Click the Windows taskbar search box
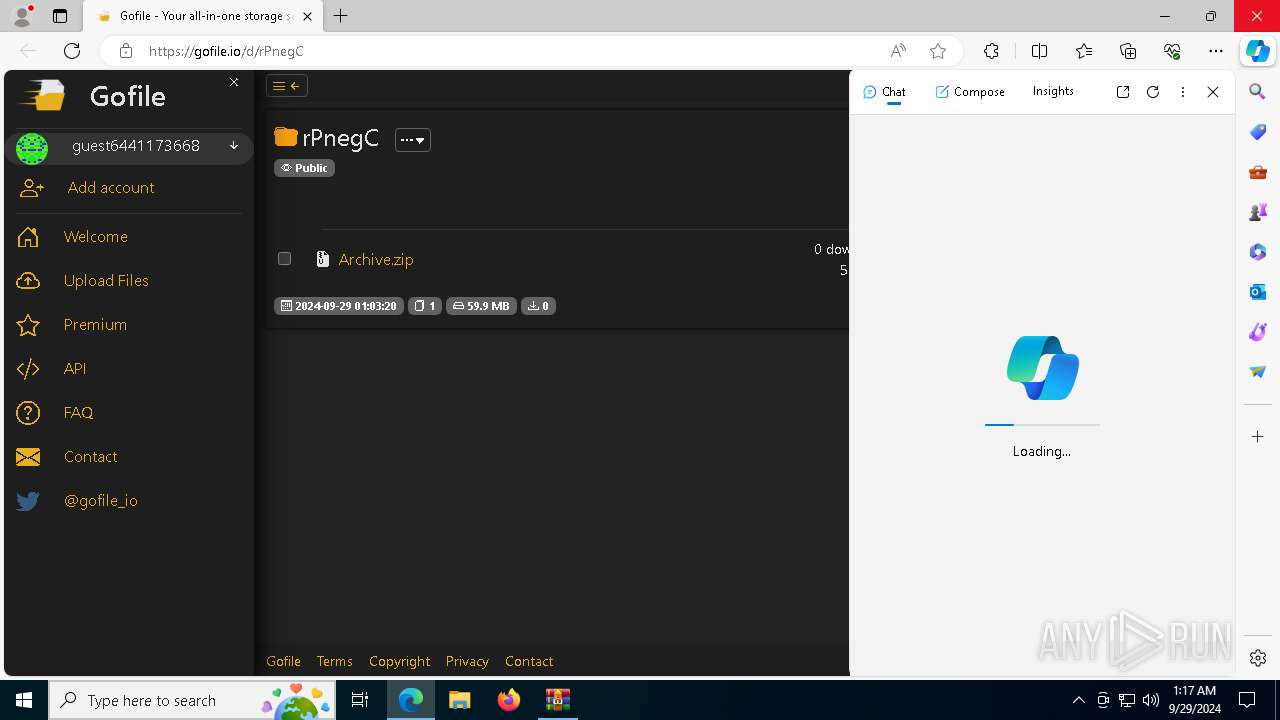Image resolution: width=1280 pixels, height=720 pixels. (192, 700)
